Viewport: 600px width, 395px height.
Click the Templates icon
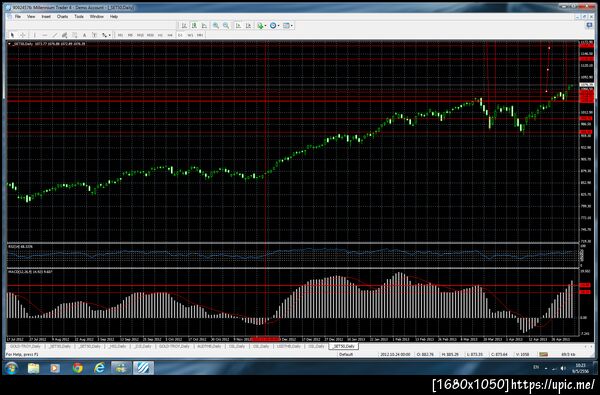[x=286, y=26]
